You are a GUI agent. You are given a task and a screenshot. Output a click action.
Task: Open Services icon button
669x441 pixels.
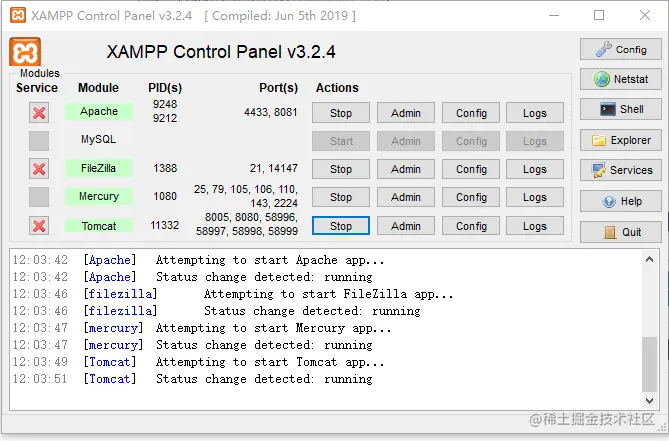pos(620,170)
